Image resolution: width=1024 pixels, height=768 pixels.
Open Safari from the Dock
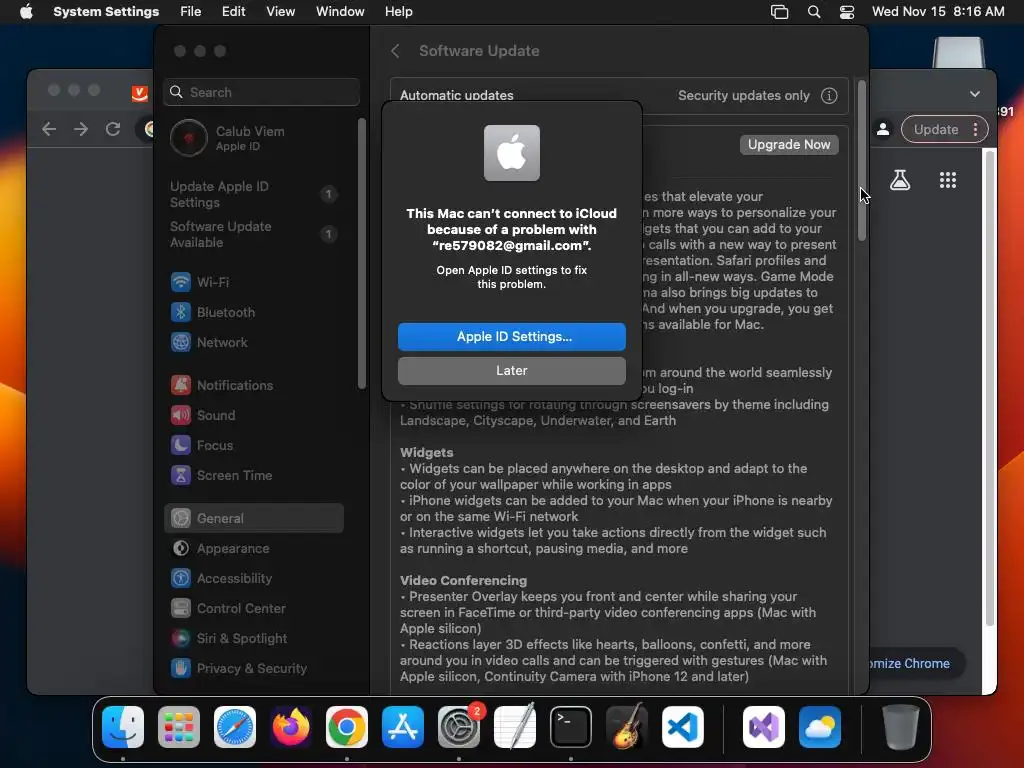pyautogui.click(x=234, y=727)
